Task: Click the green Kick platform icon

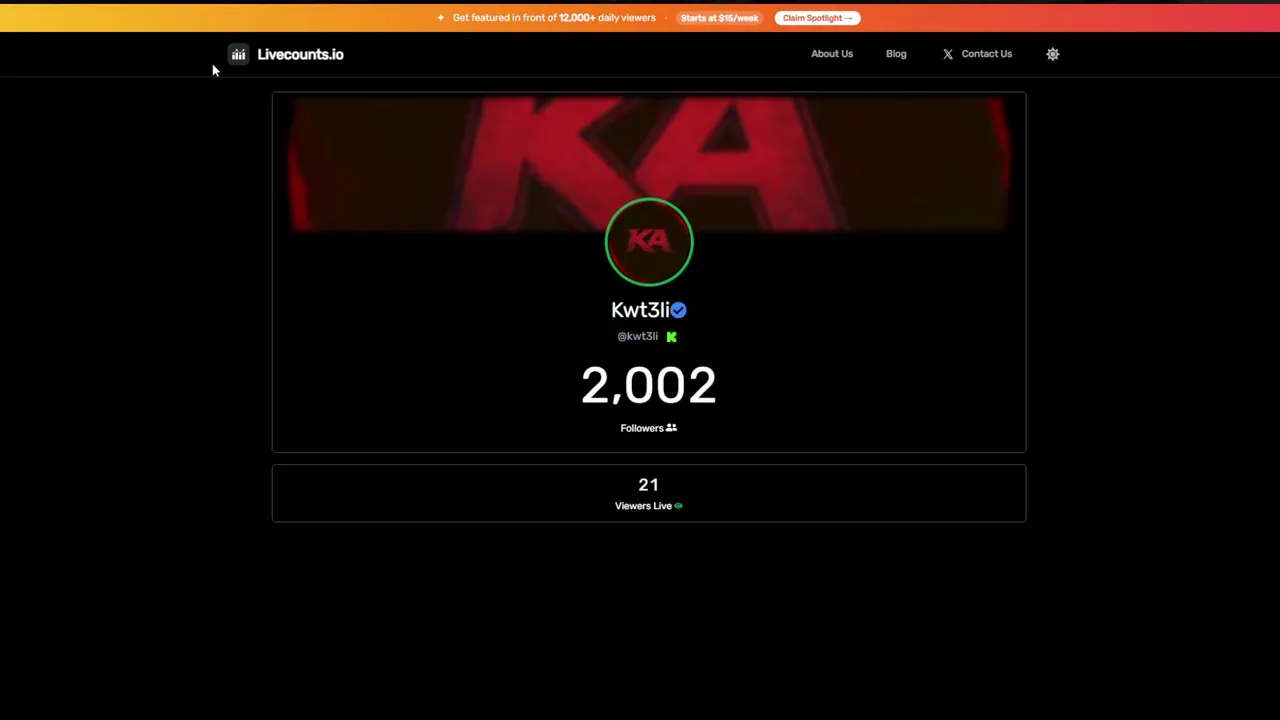Action: 671,337
